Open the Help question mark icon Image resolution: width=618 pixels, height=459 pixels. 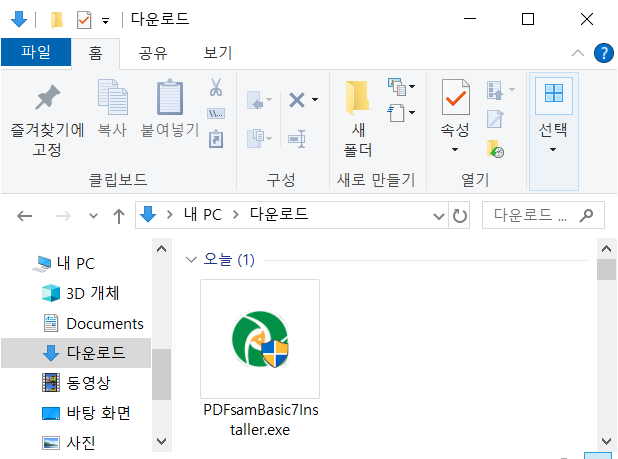603,53
